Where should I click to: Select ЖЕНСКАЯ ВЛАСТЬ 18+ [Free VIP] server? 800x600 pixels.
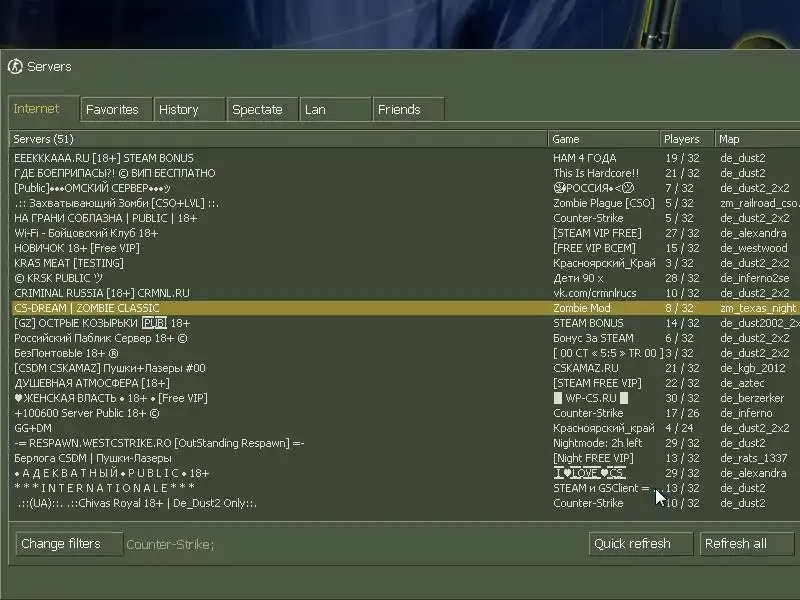pos(405,398)
